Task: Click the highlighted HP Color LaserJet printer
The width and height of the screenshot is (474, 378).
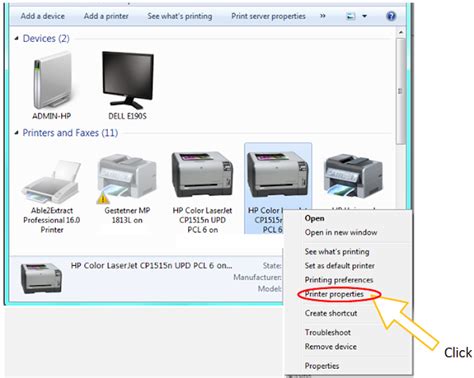Action: click(278, 174)
